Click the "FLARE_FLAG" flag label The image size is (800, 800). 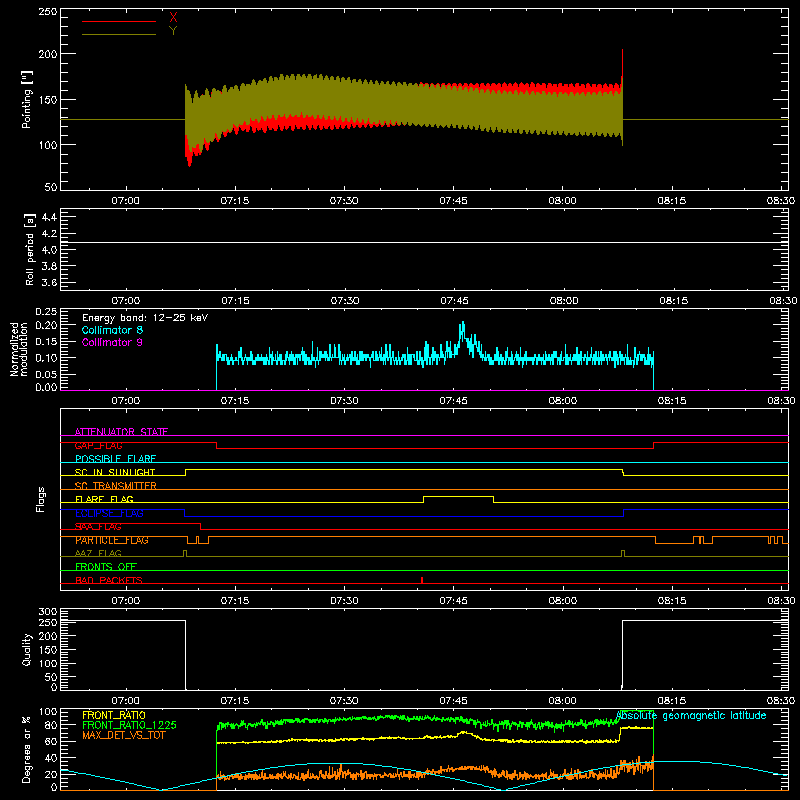coord(104,499)
